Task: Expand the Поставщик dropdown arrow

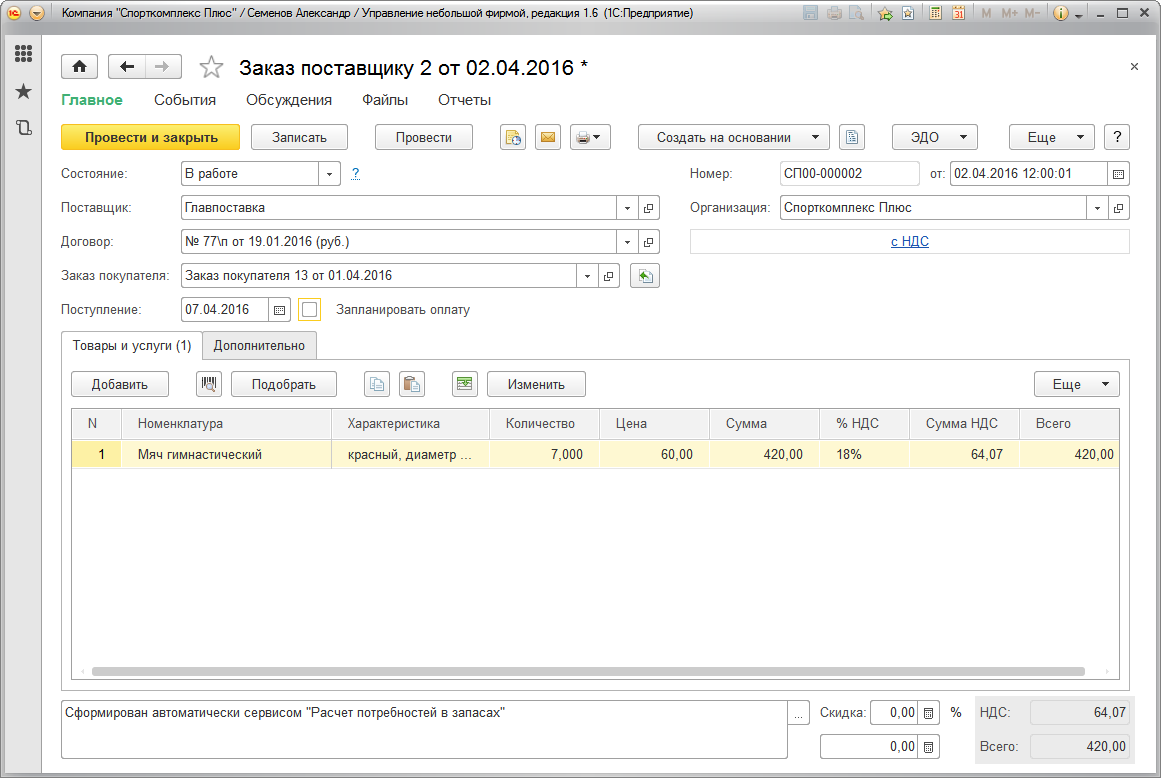Action: [627, 208]
